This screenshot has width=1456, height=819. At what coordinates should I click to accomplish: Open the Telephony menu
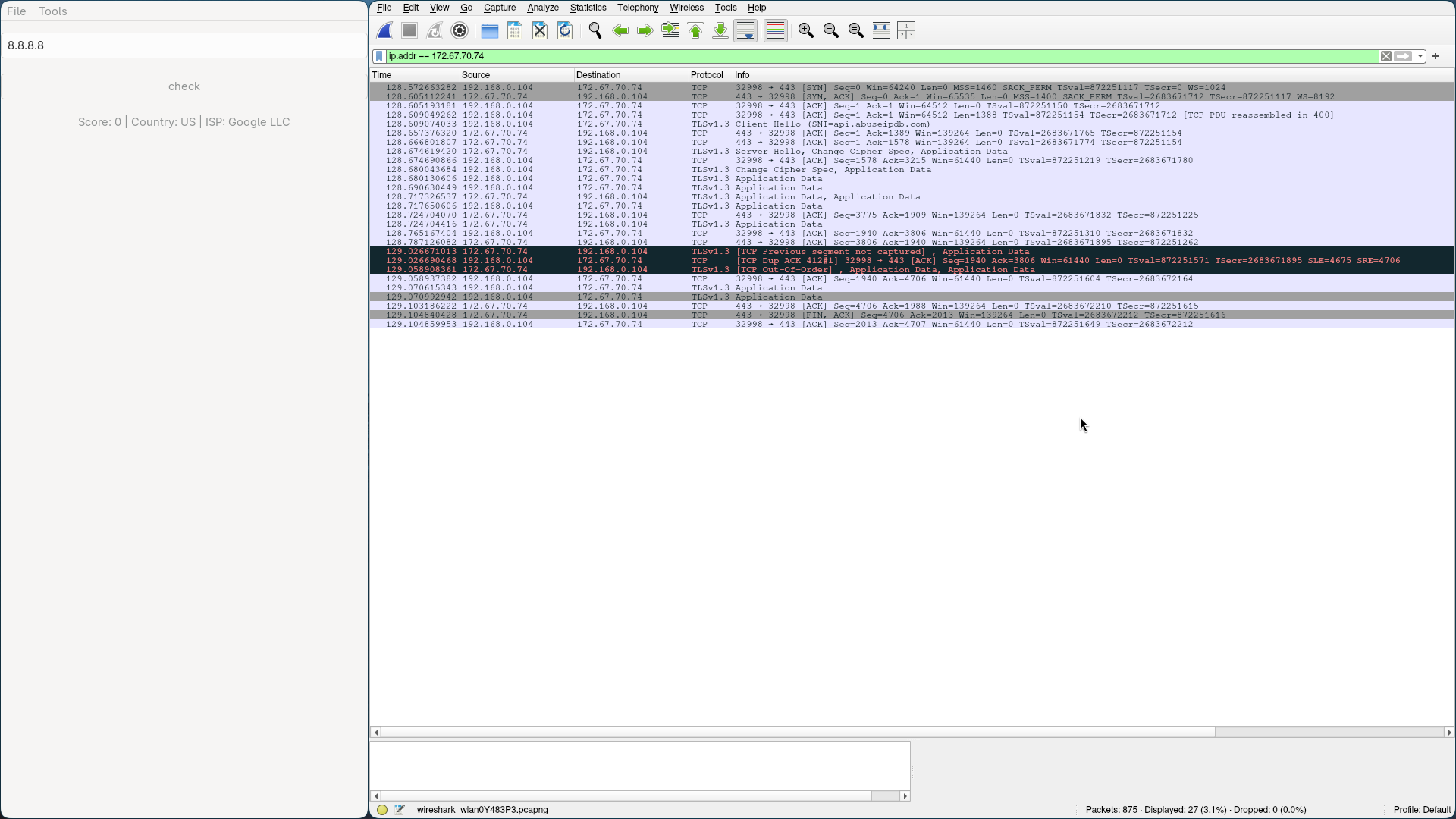click(x=638, y=8)
